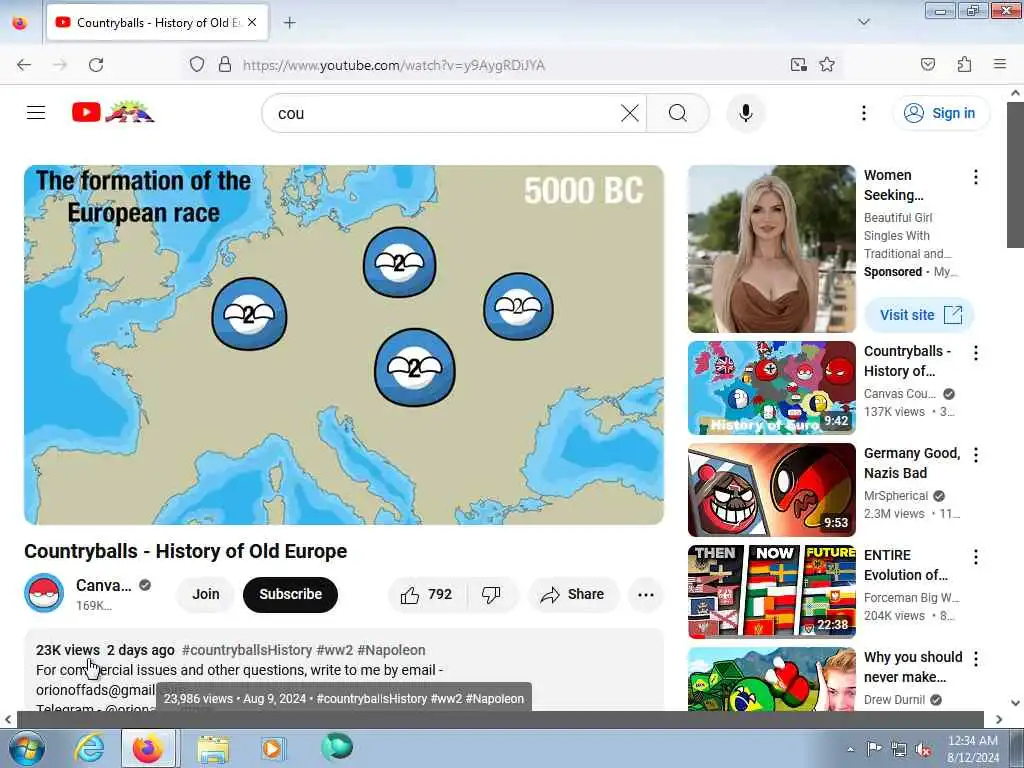Open a new browser tab

289,23
